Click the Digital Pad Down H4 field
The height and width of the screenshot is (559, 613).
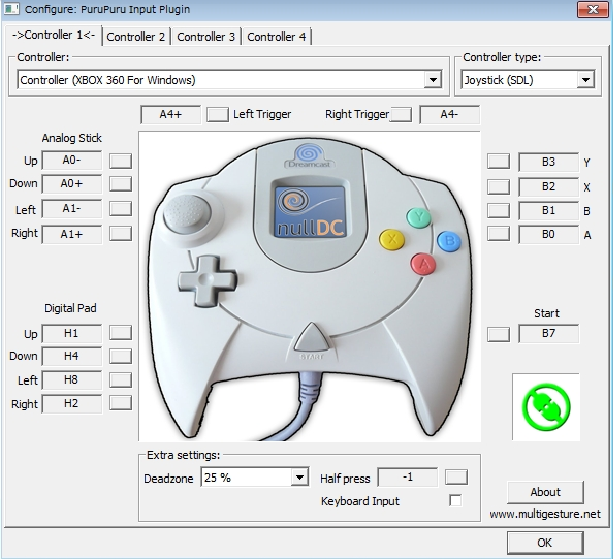point(72,357)
